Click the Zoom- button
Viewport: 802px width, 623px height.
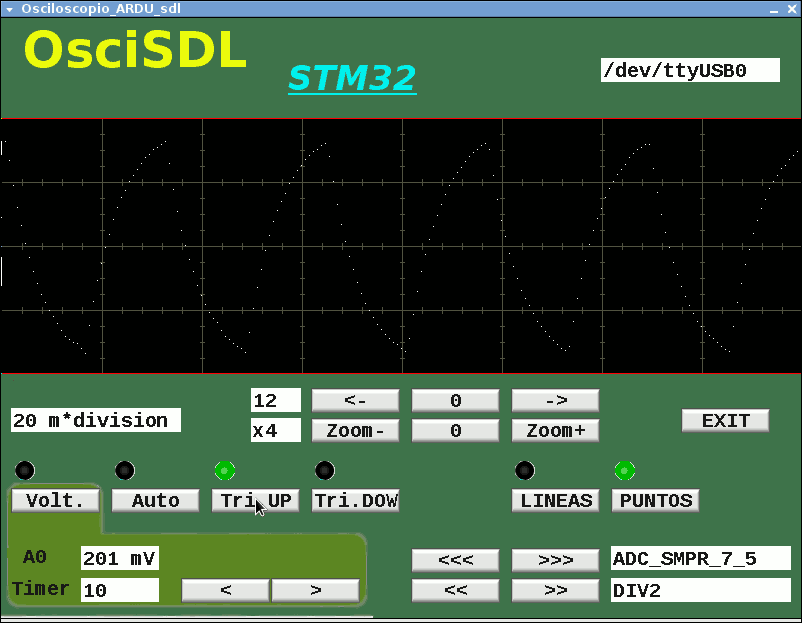[x=355, y=431]
